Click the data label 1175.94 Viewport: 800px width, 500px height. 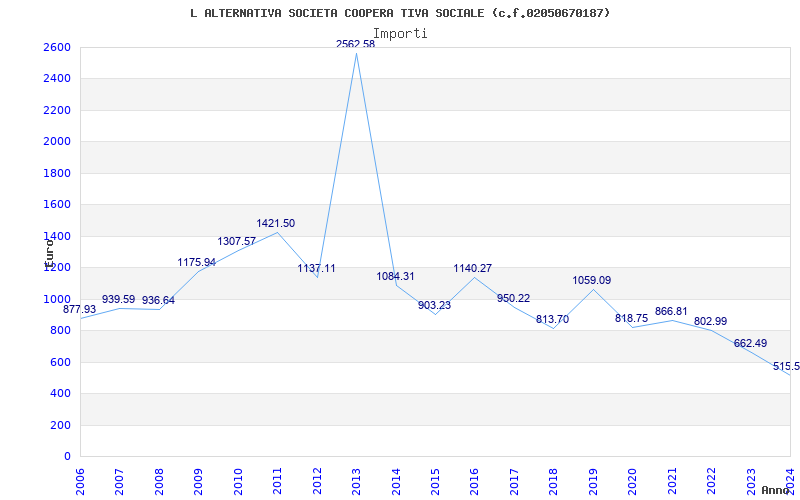coord(197,263)
